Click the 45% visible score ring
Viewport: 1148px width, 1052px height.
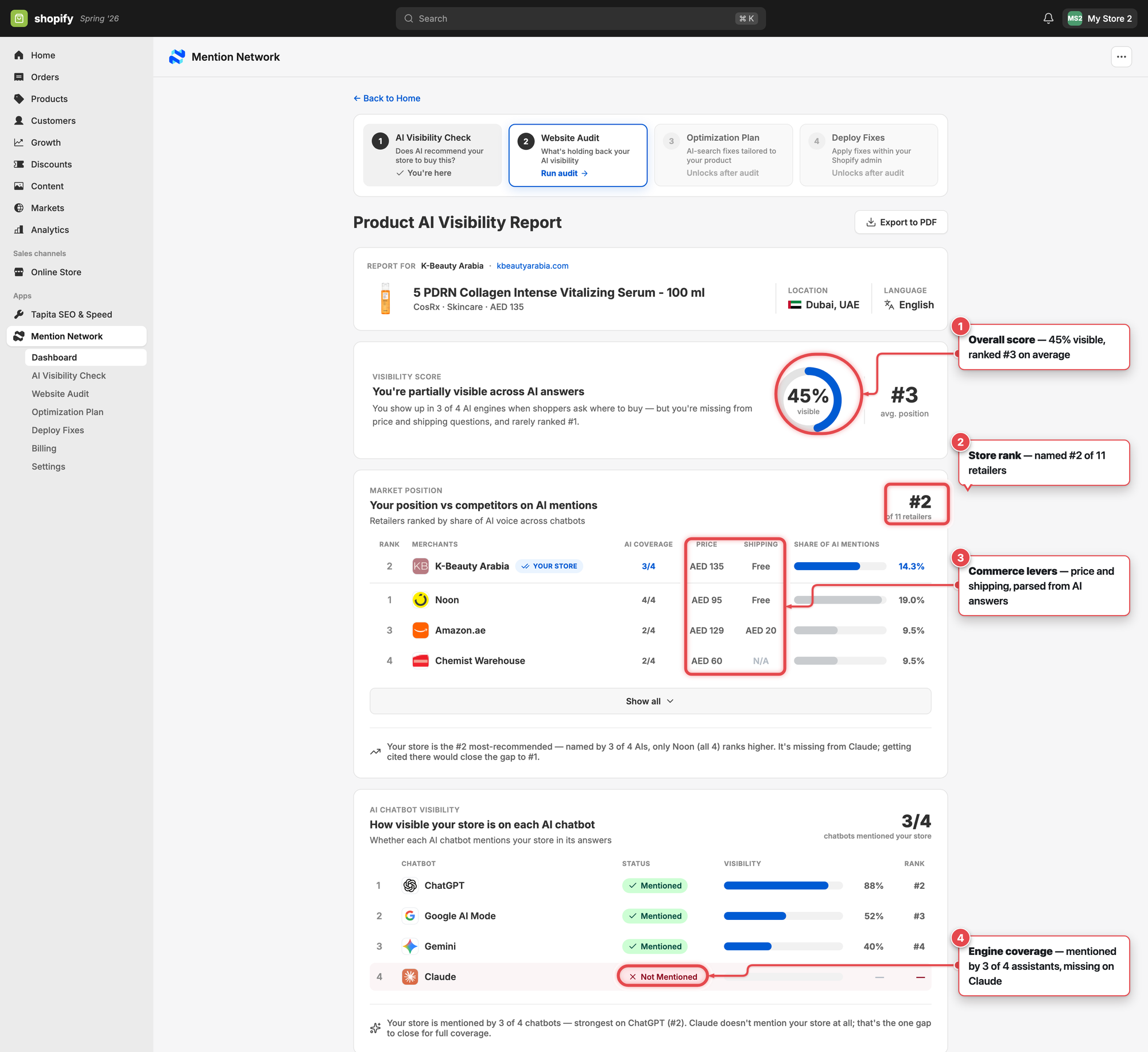point(808,400)
